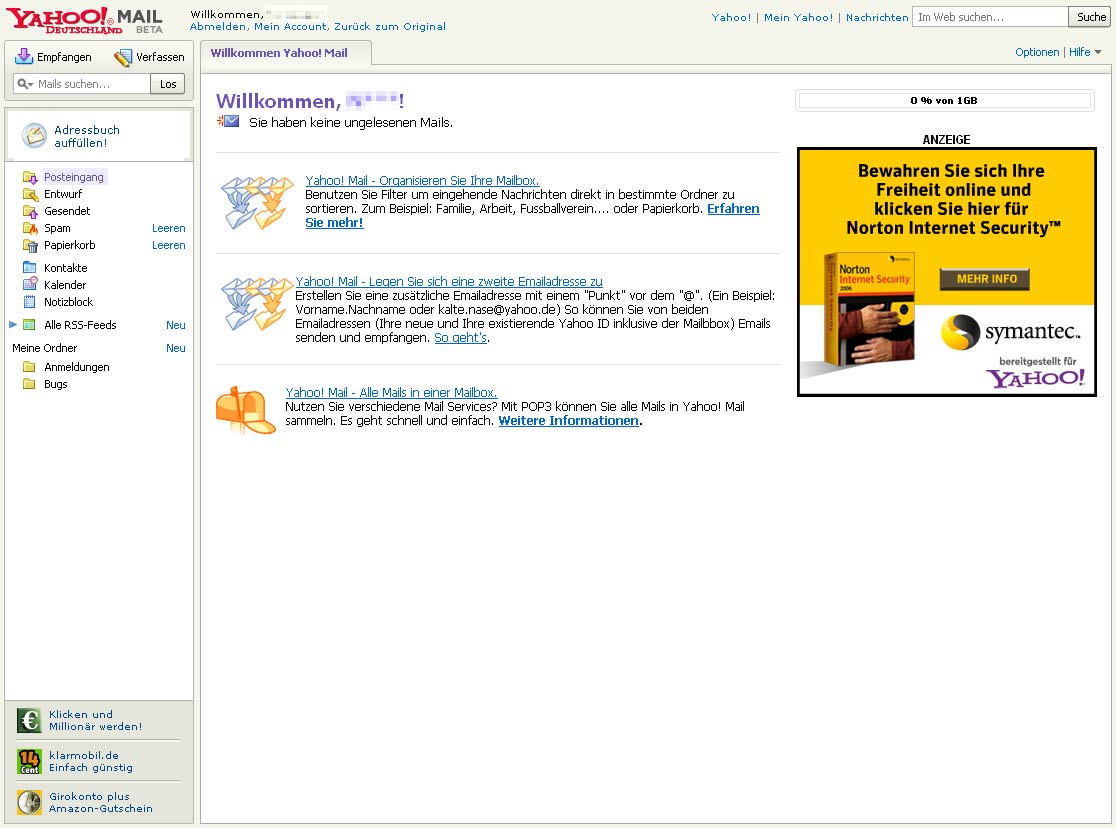Click the Adressbuch auffüllen! link
1116x828 pixels.
coord(87,136)
